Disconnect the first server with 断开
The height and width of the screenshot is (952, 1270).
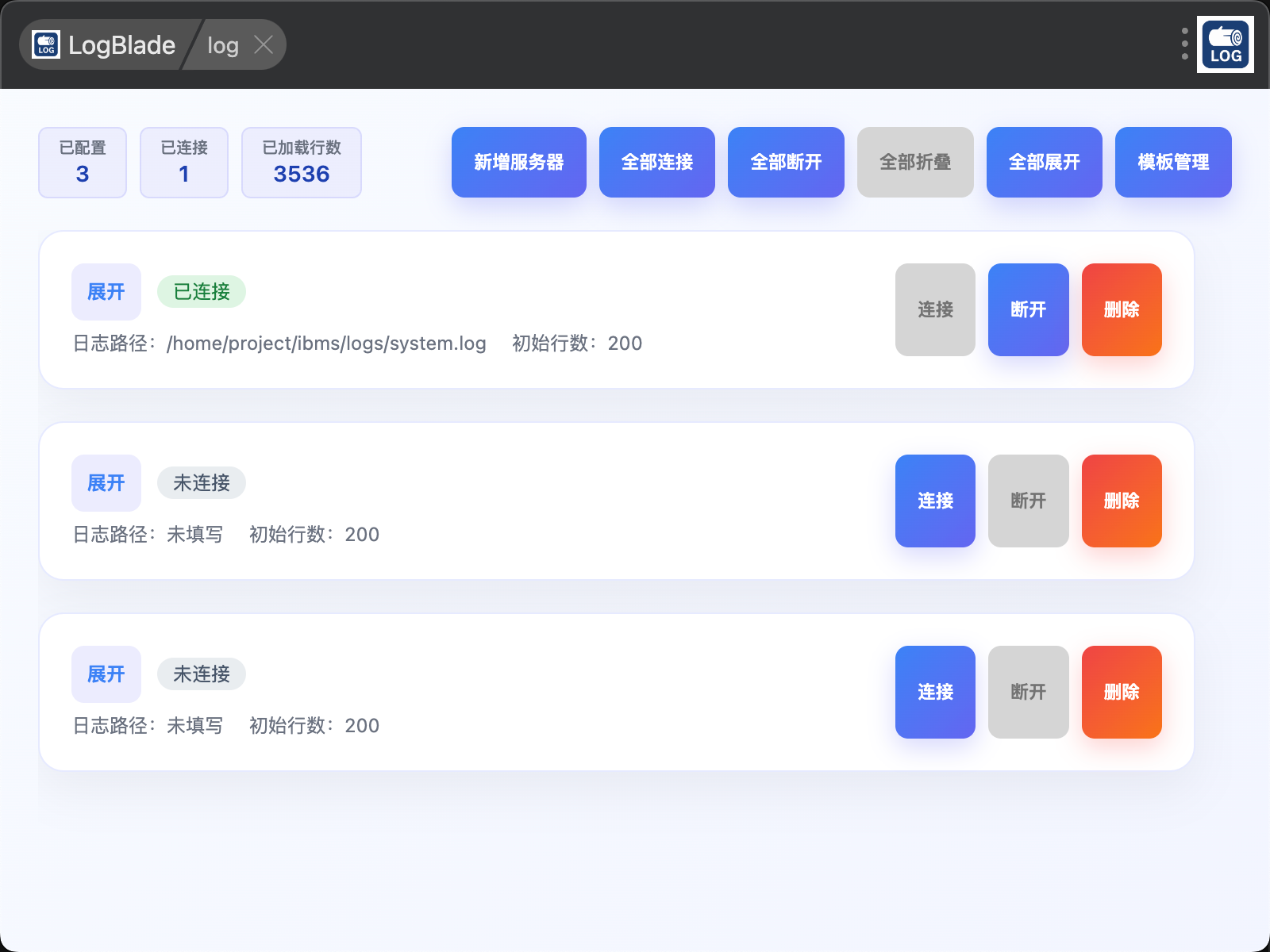click(x=1028, y=309)
